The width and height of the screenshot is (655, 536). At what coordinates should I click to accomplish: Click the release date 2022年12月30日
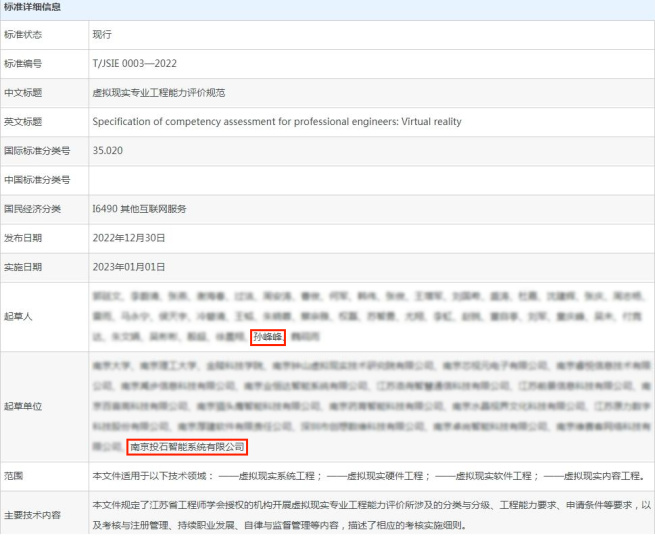pyautogui.click(x=128, y=238)
